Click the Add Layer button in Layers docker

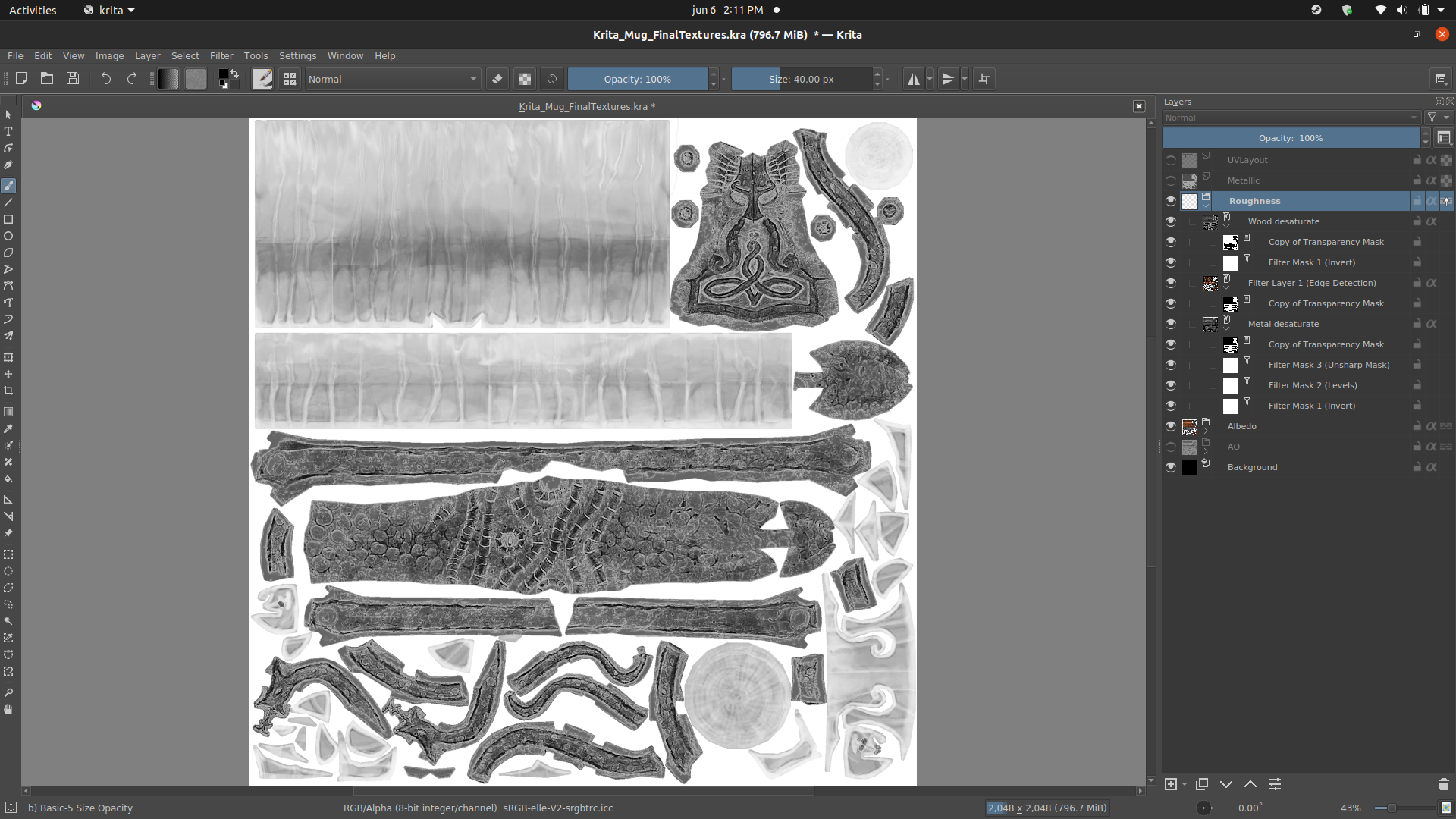coord(1172,785)
